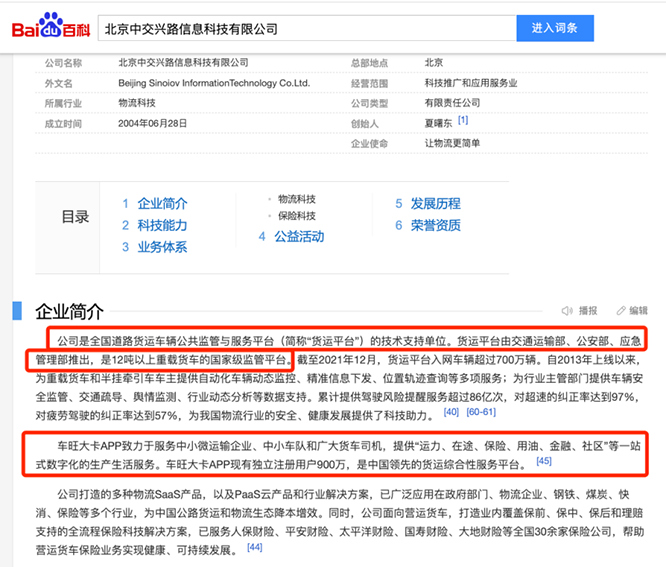Click the 物流科技 industry value in infobox
Image resolution: width=666 pixels, height=567 pixels.
[137, 103]
